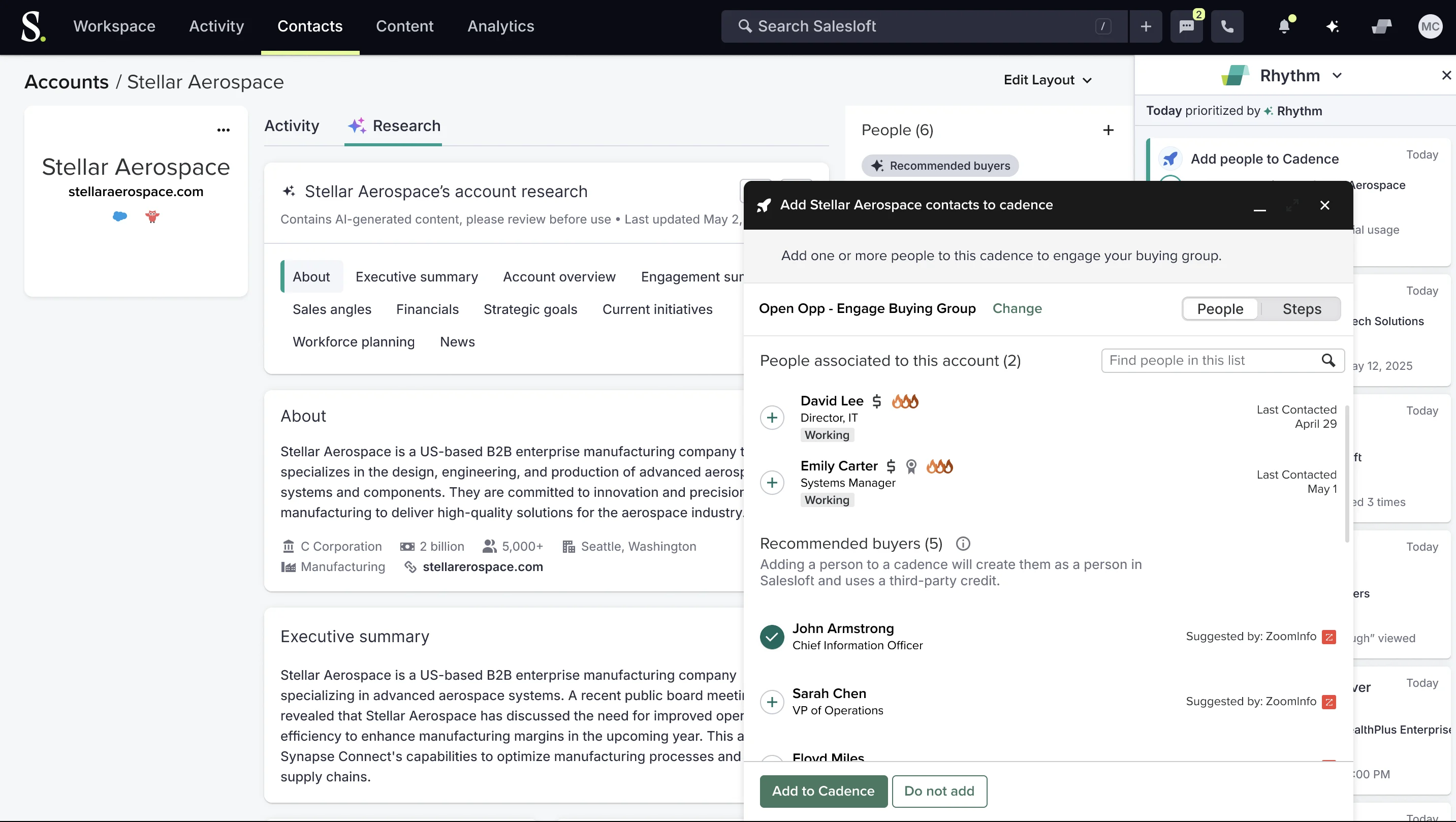Click the people list scrollbar in dialog
Screen dimensions: 1456x822
point(1347,474)
